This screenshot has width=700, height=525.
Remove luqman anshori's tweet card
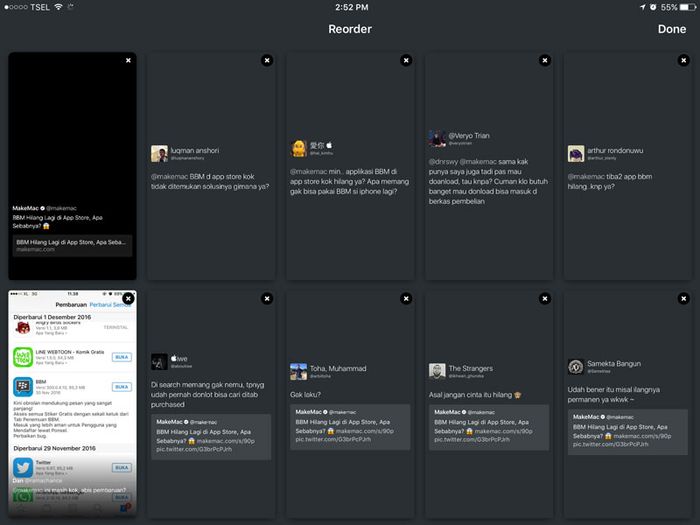tap(267, 60)
